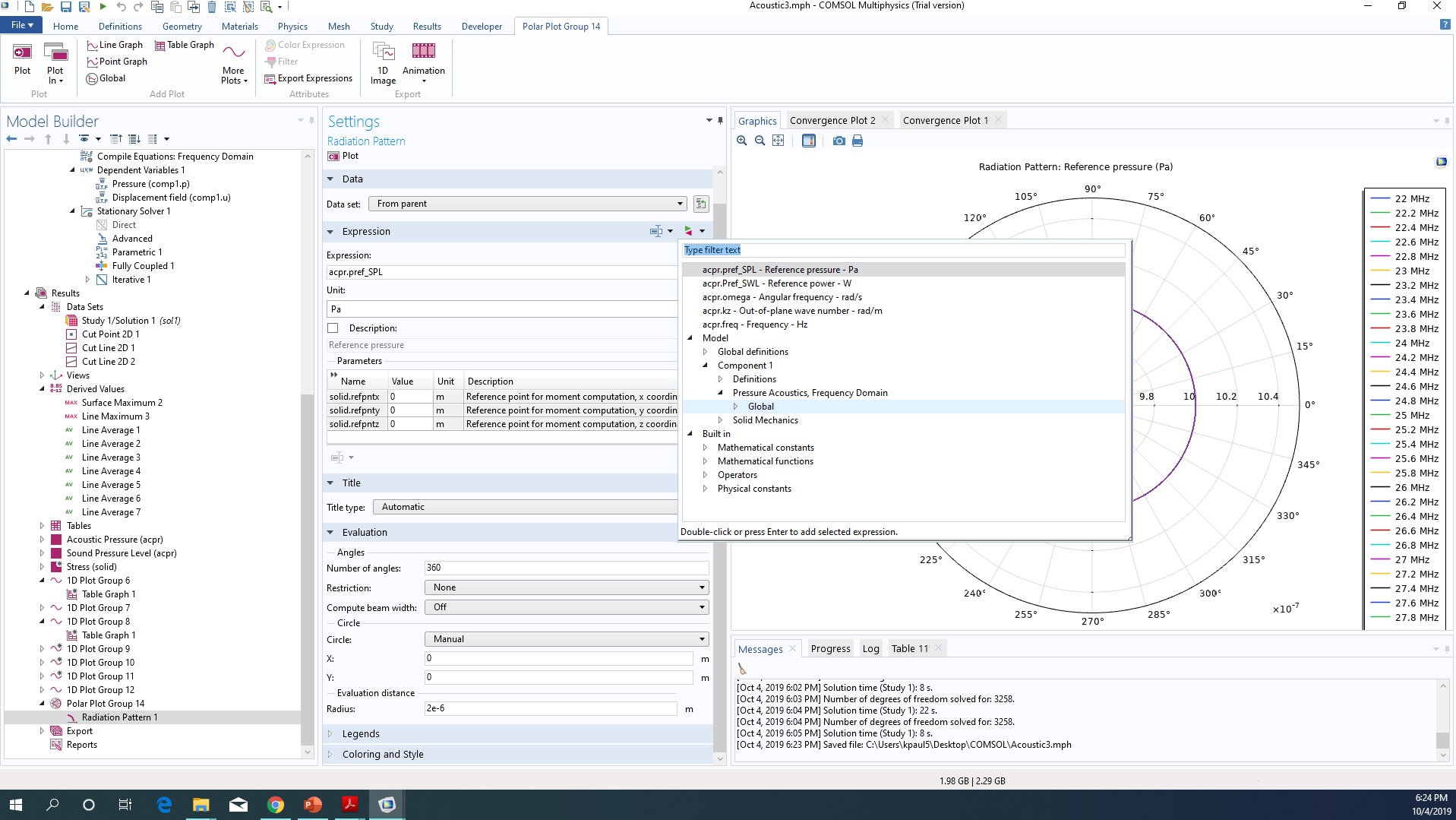Open the Home ribbon tab
This screenshot has width=1456, height=820.
coord(65,26)
